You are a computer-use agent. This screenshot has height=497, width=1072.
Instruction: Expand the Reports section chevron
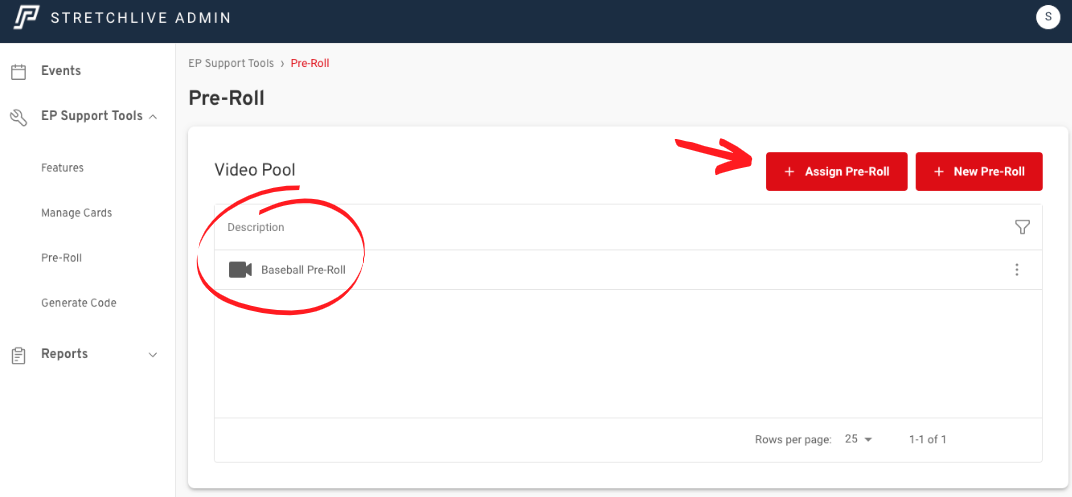(x=153, y=355)
